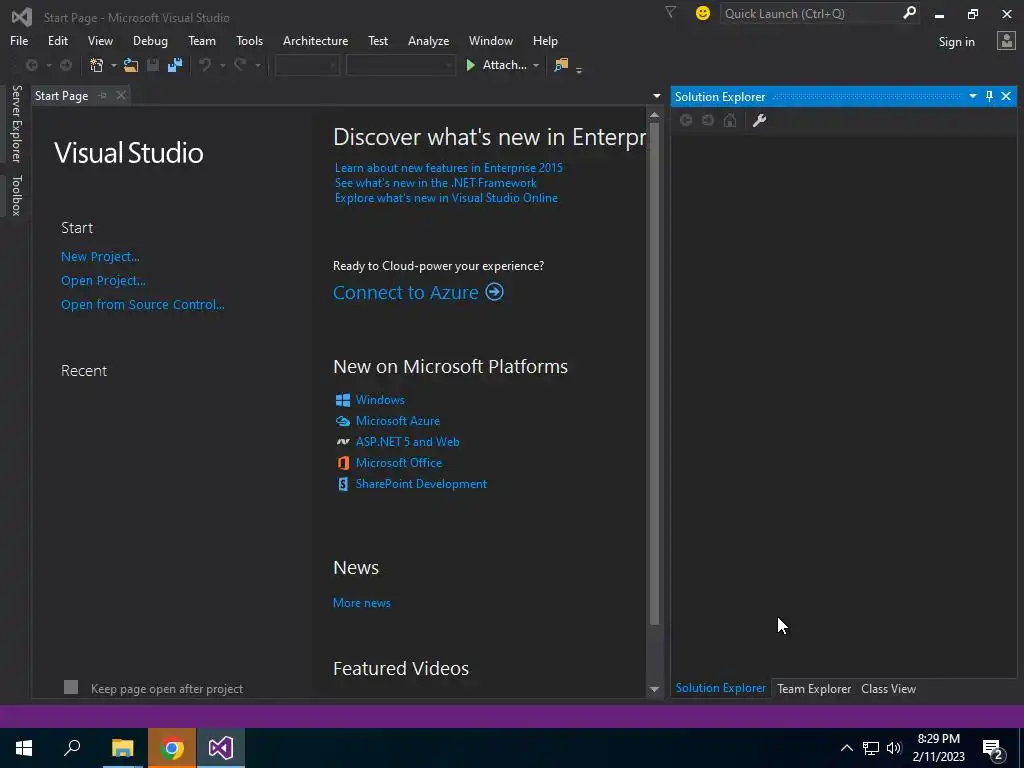Screen dimensions: 1024x768
Task: Click the green Attach play icon
Action: coord(470,65)
